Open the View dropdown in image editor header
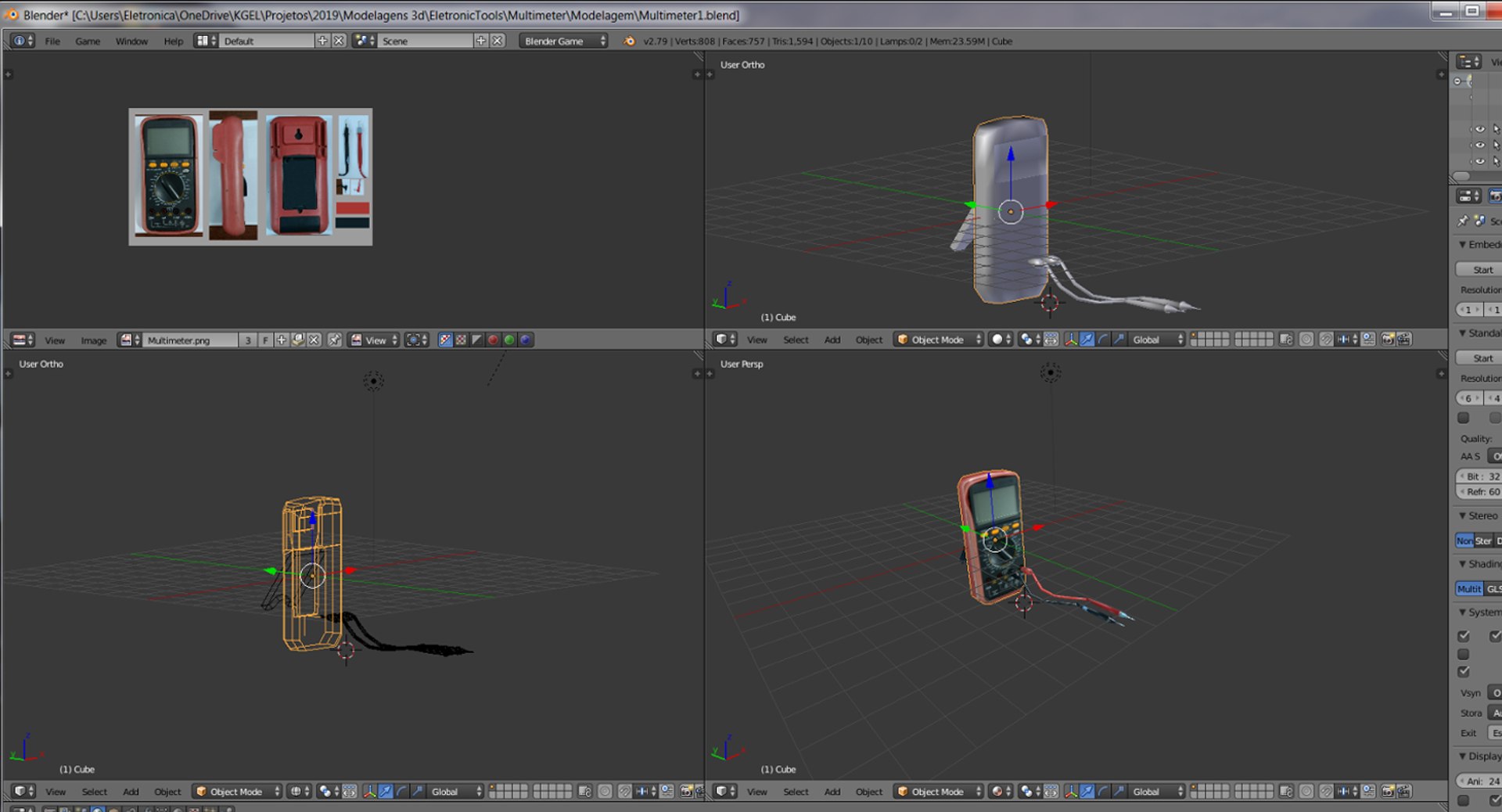 tap(375, 340)
